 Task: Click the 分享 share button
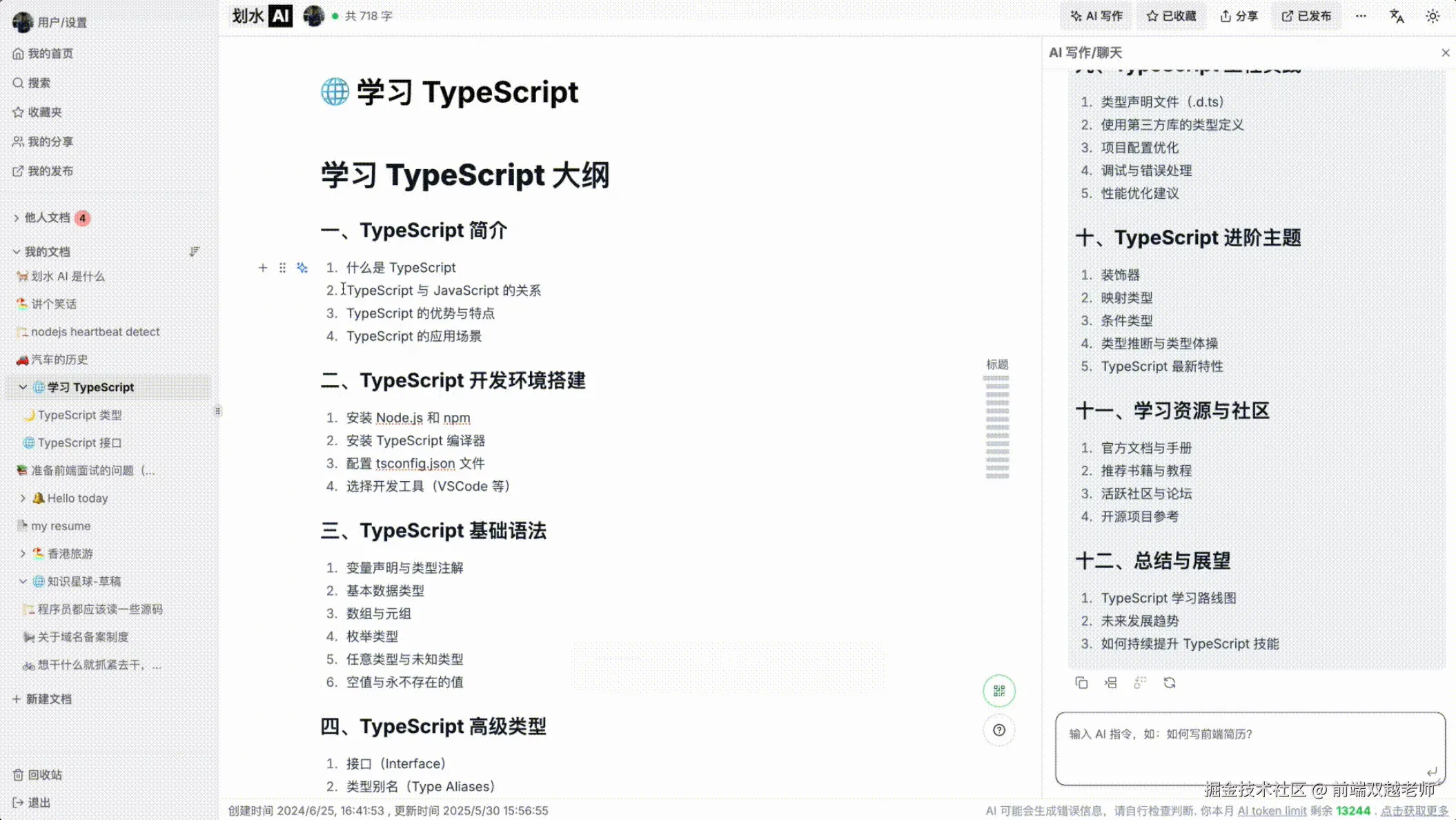(1239, 16)
